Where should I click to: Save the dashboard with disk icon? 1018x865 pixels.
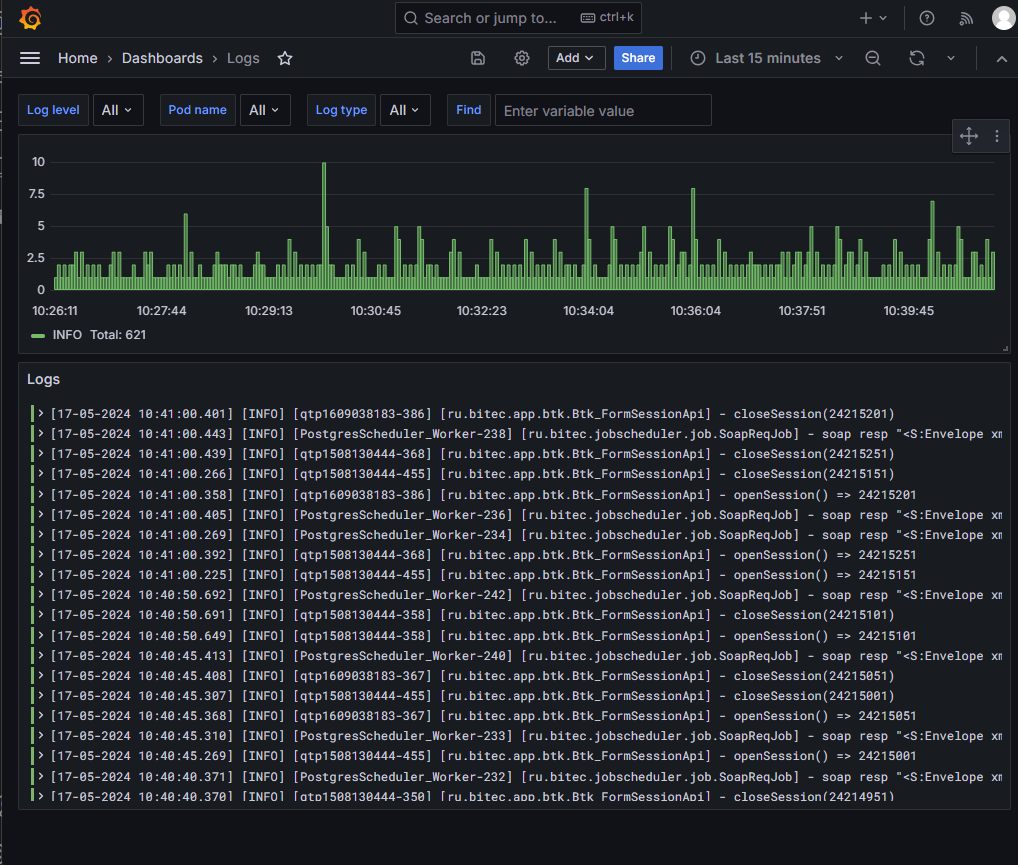478,58
